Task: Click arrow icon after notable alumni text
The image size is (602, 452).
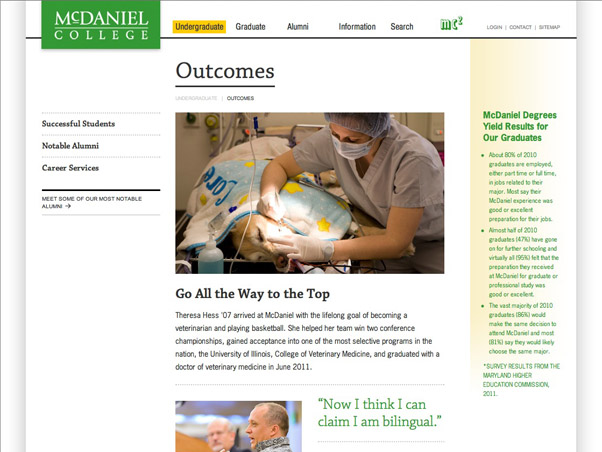Action: click(x=68, y=206)
